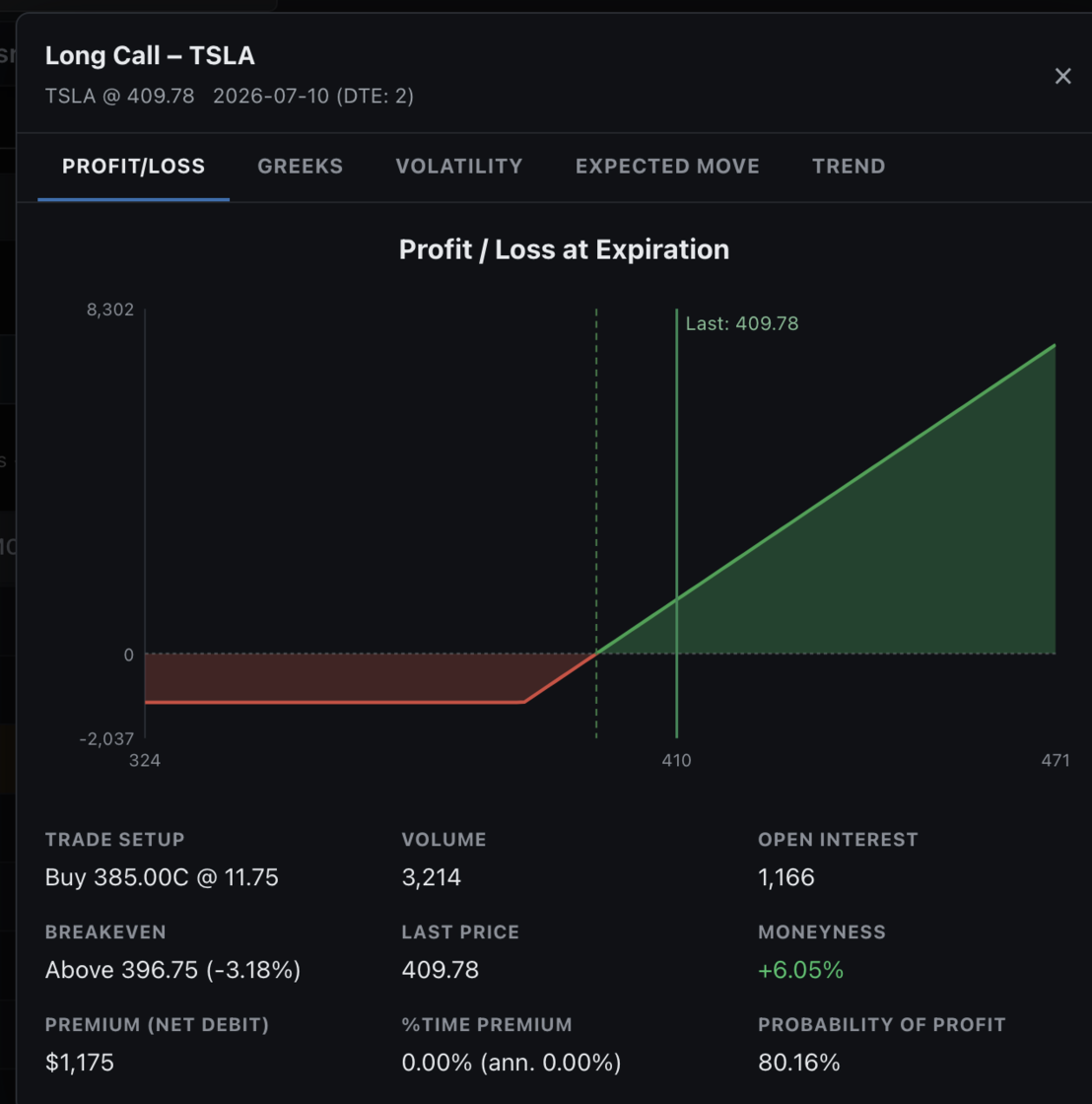Viewport: 1092px width, 1104px height.
Task: Click the y-axis zero label
Action: pos(128,655)
